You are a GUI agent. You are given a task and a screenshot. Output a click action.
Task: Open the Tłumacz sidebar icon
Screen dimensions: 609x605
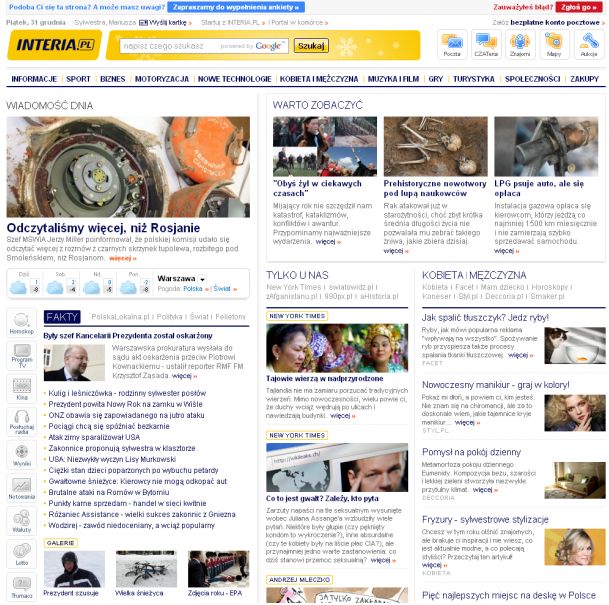[22, 586]
